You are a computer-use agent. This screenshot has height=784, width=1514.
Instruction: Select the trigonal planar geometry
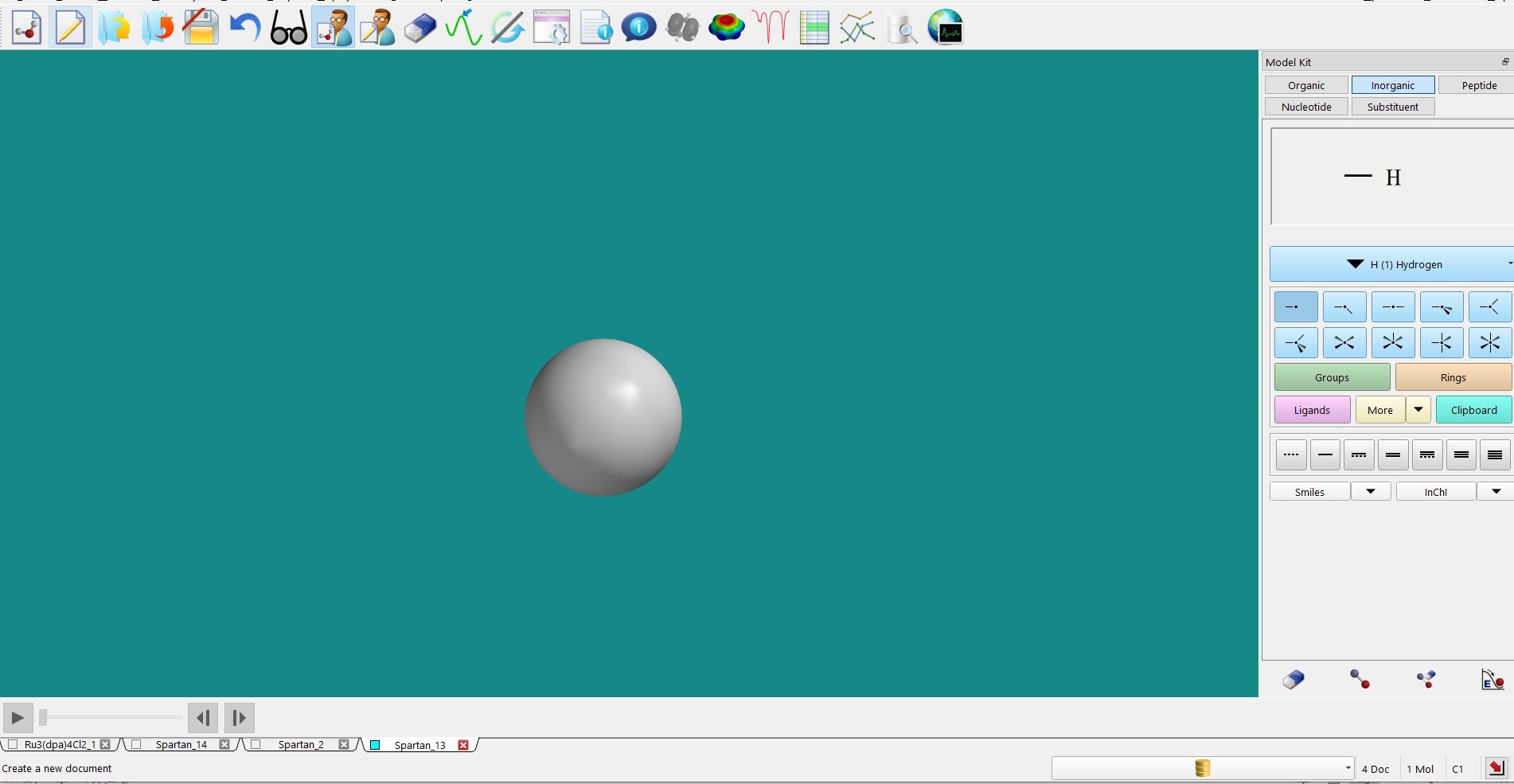point(1490,307)
